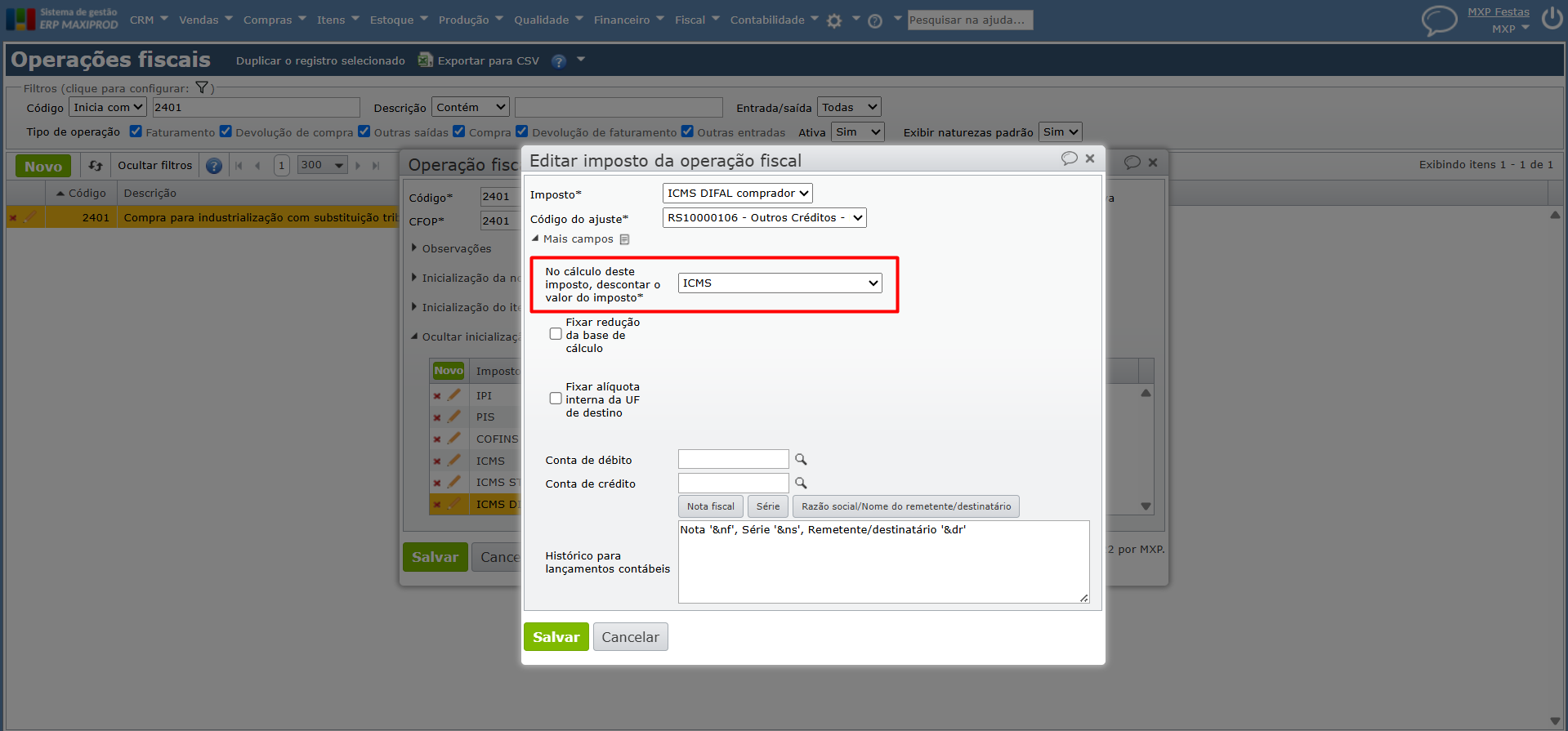Click the ERP MAXIPROD logo
The image size is (1568, 731).
tap(62, 19)
